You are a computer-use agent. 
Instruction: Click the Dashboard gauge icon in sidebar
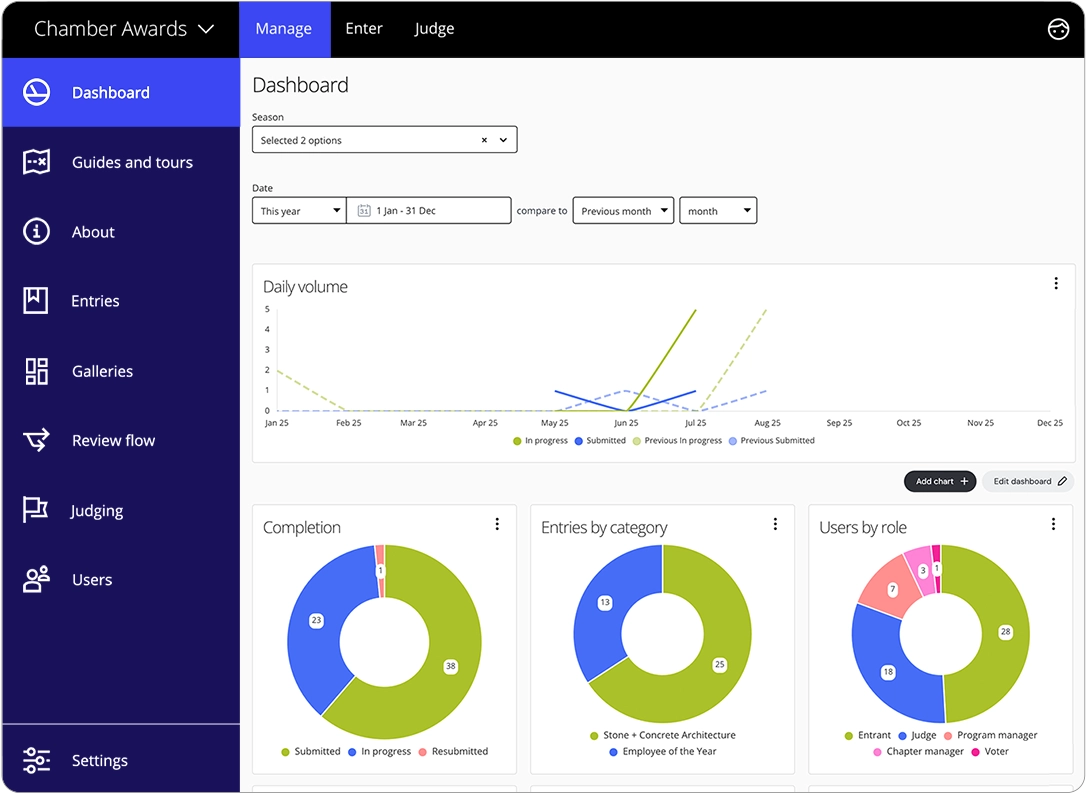[x=37, y=92]
